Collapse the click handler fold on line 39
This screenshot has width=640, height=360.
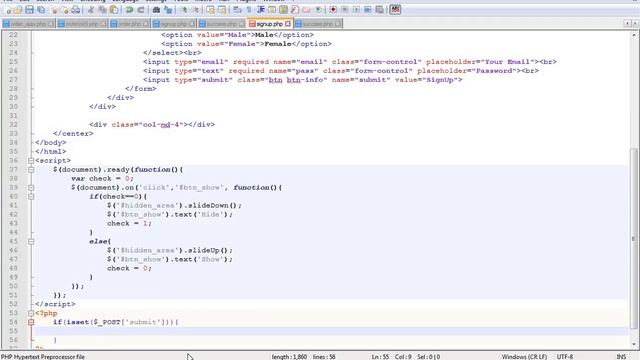coord(31,188)
